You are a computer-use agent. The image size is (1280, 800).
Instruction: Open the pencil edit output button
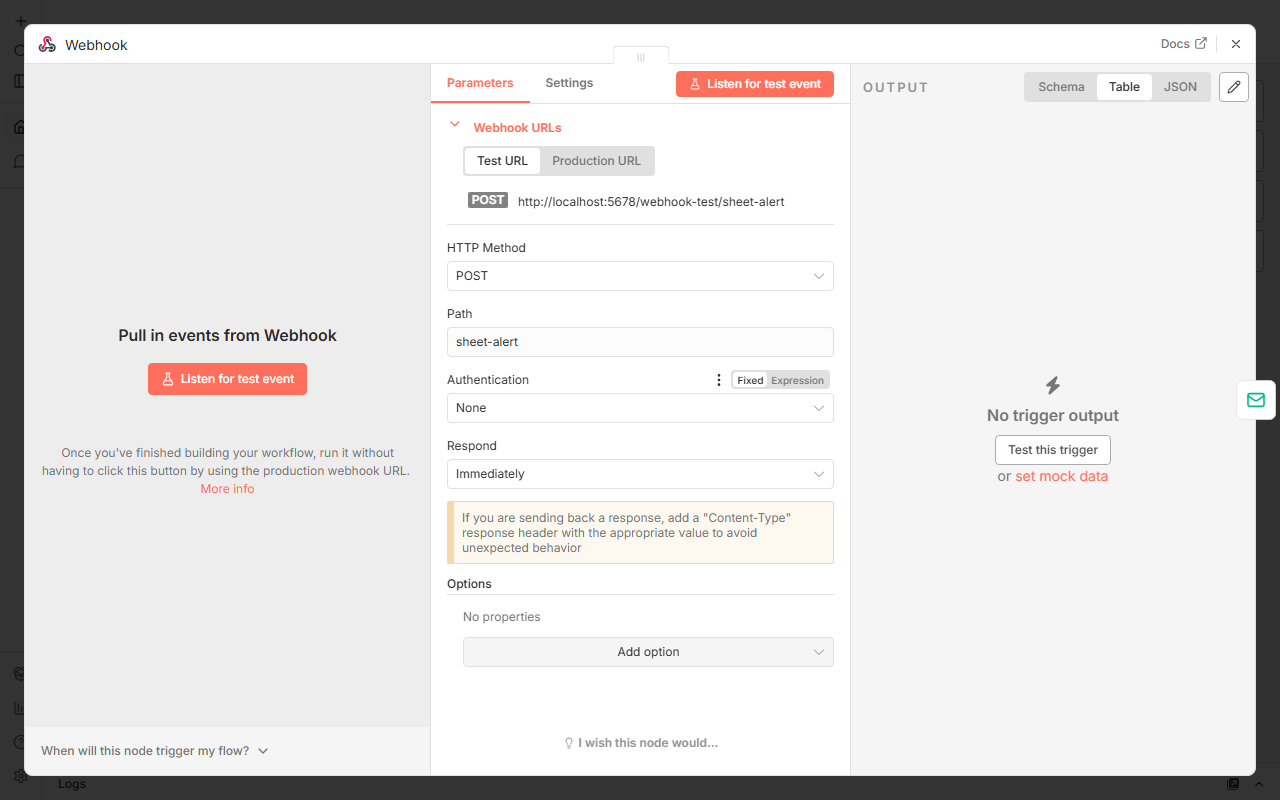click(x=1234, y=87)
